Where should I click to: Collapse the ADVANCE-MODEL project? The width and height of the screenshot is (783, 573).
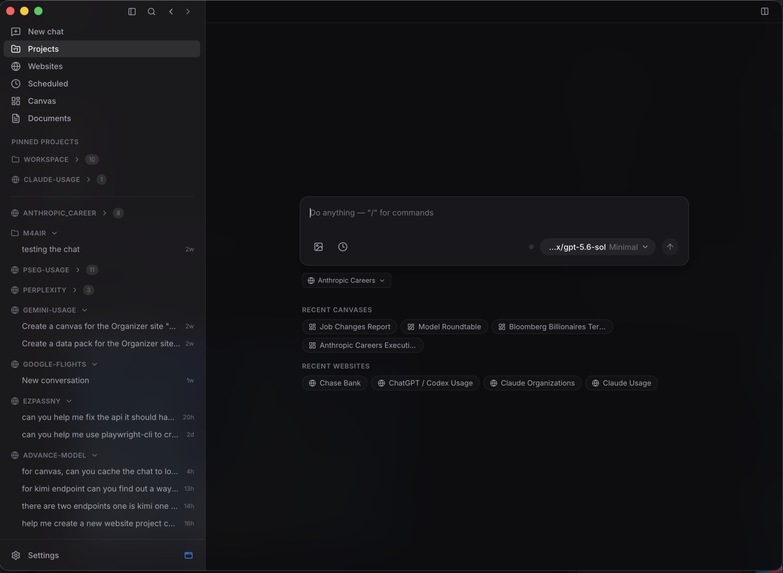click(x=94, y=455)
